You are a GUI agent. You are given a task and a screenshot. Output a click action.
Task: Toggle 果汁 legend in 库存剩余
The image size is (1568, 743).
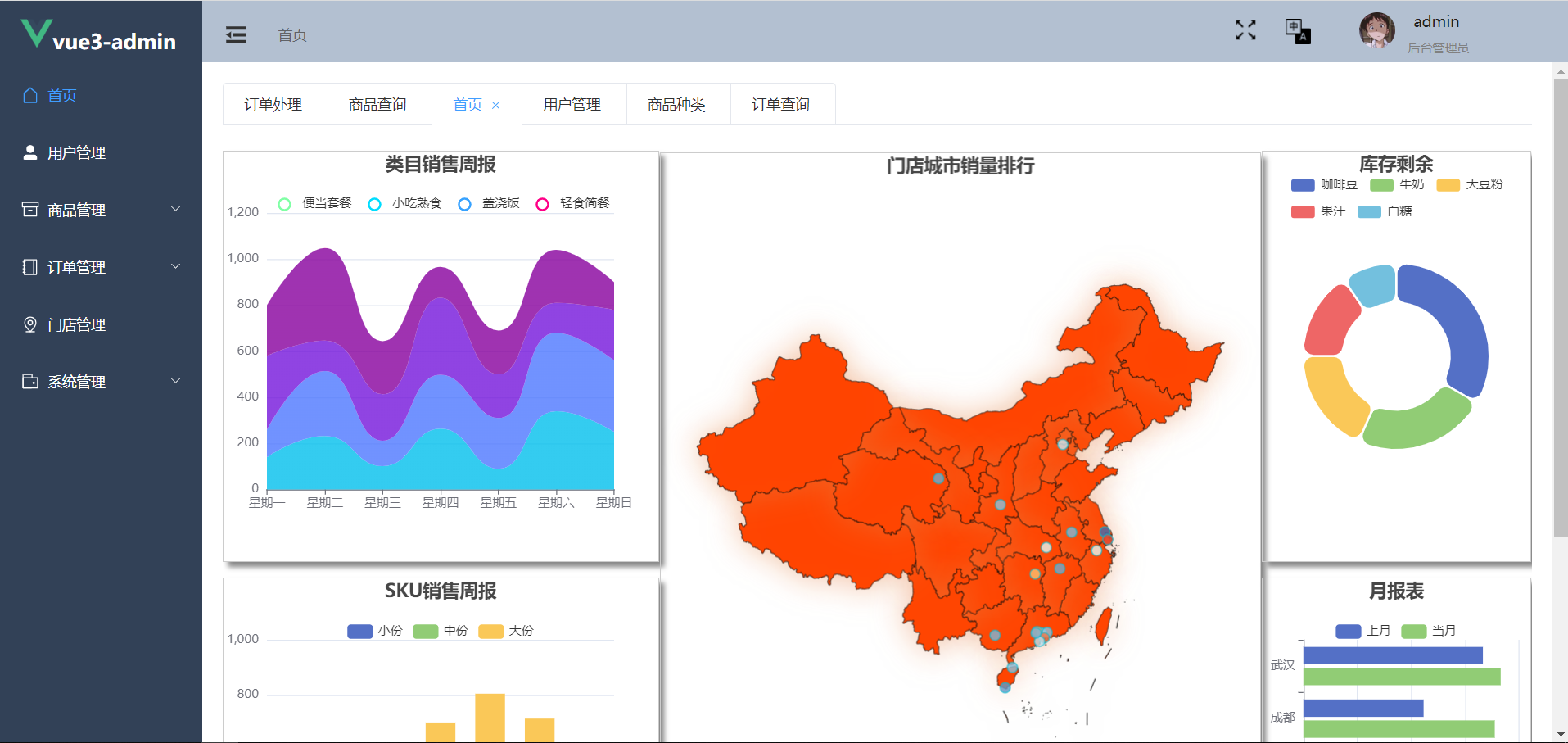point(1318,211)
